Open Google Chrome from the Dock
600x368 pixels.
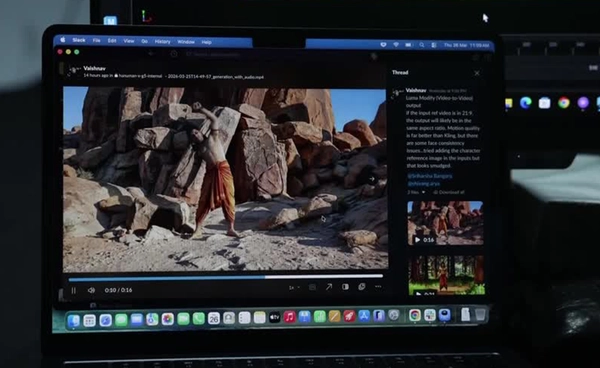[414, 315]
